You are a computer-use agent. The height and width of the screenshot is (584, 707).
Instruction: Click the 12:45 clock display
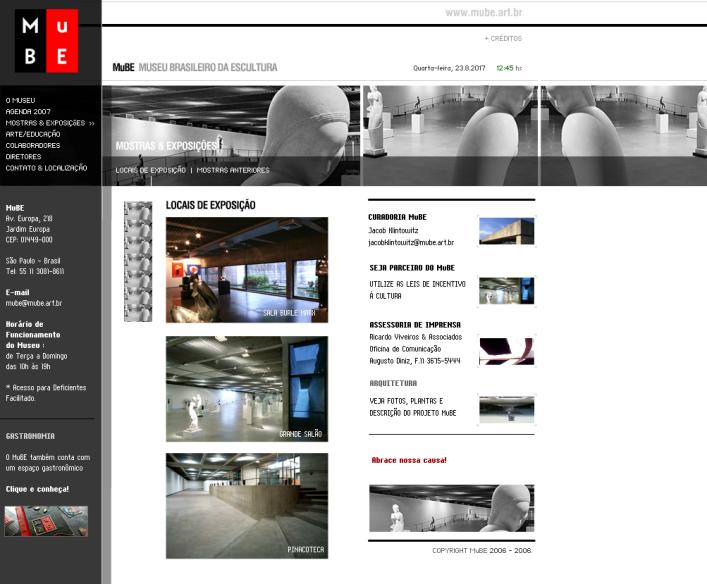505,68
